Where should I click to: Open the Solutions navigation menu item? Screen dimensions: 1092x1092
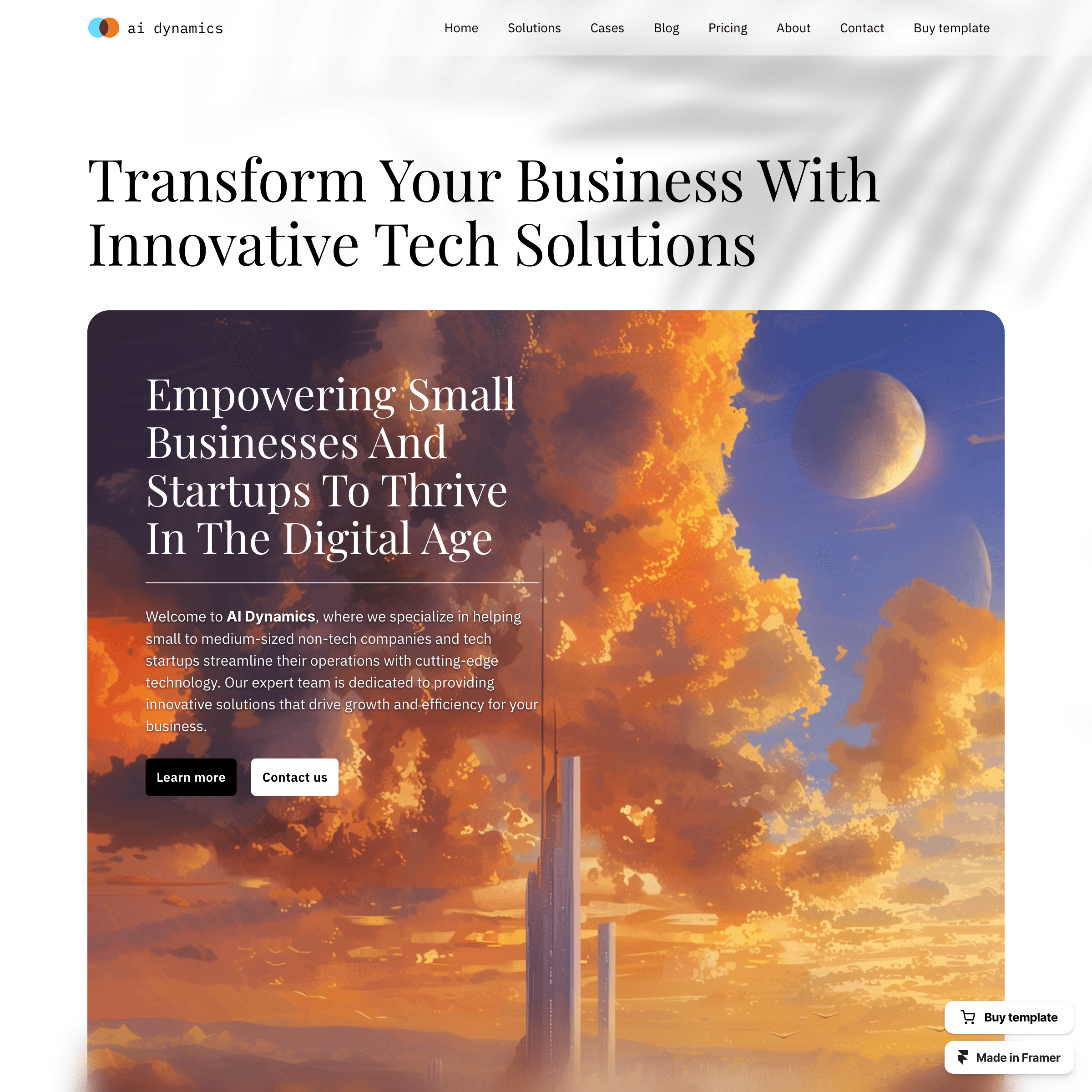pyautogui.click(x=533, y=27)
